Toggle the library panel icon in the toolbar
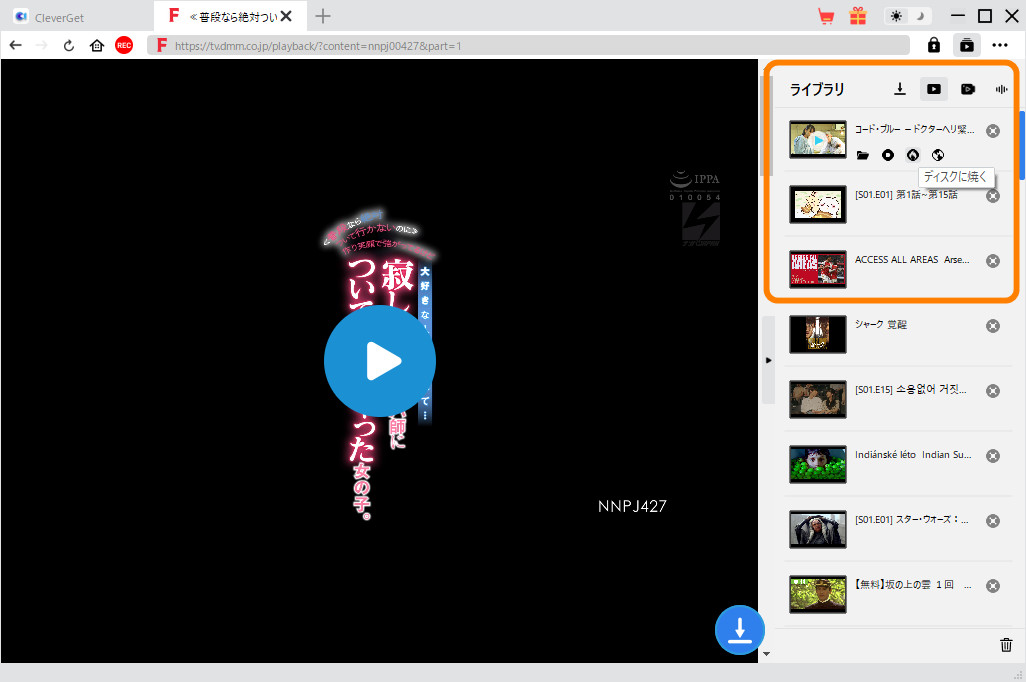The height and width of the screenshot is (682, 1026). click(966, 45)
